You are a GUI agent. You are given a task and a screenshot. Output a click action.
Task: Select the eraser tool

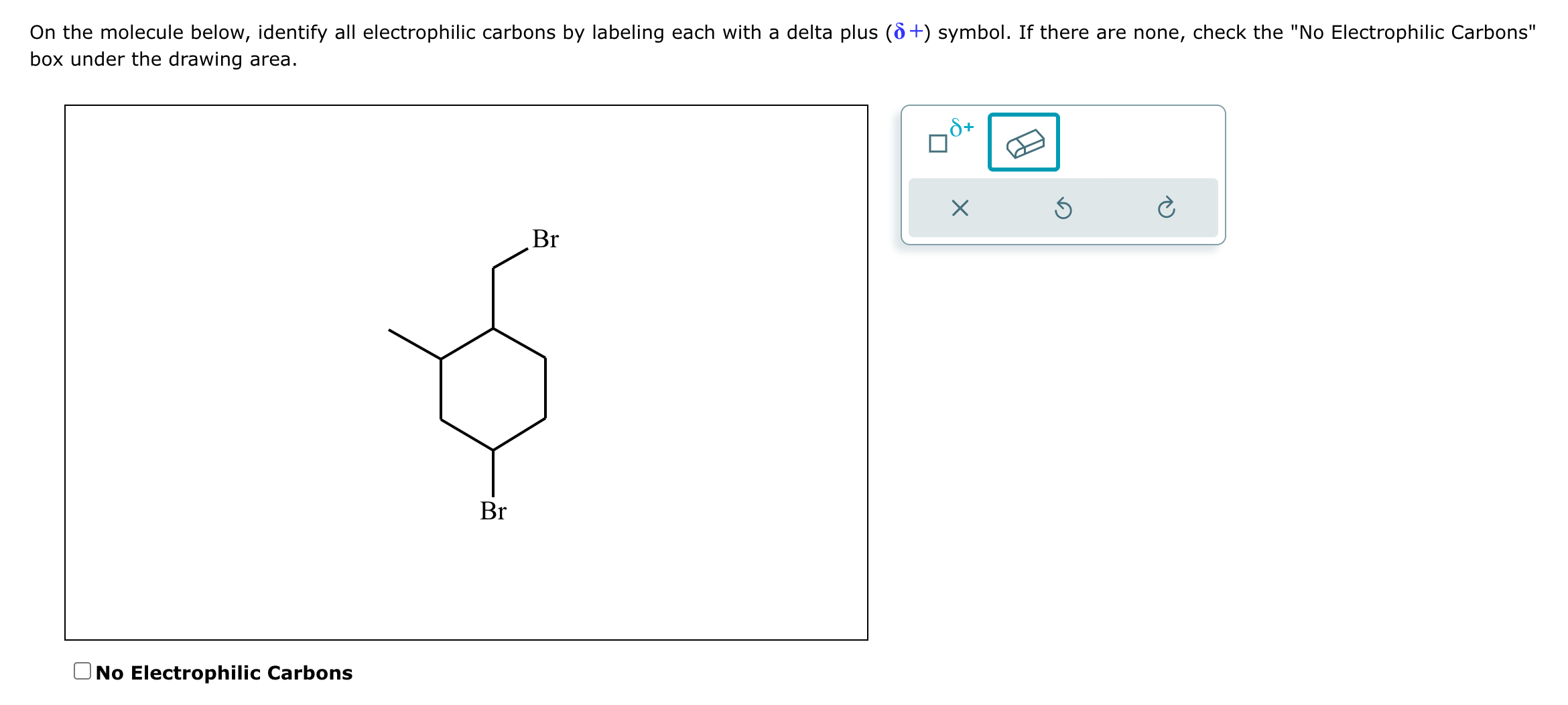1025,142
